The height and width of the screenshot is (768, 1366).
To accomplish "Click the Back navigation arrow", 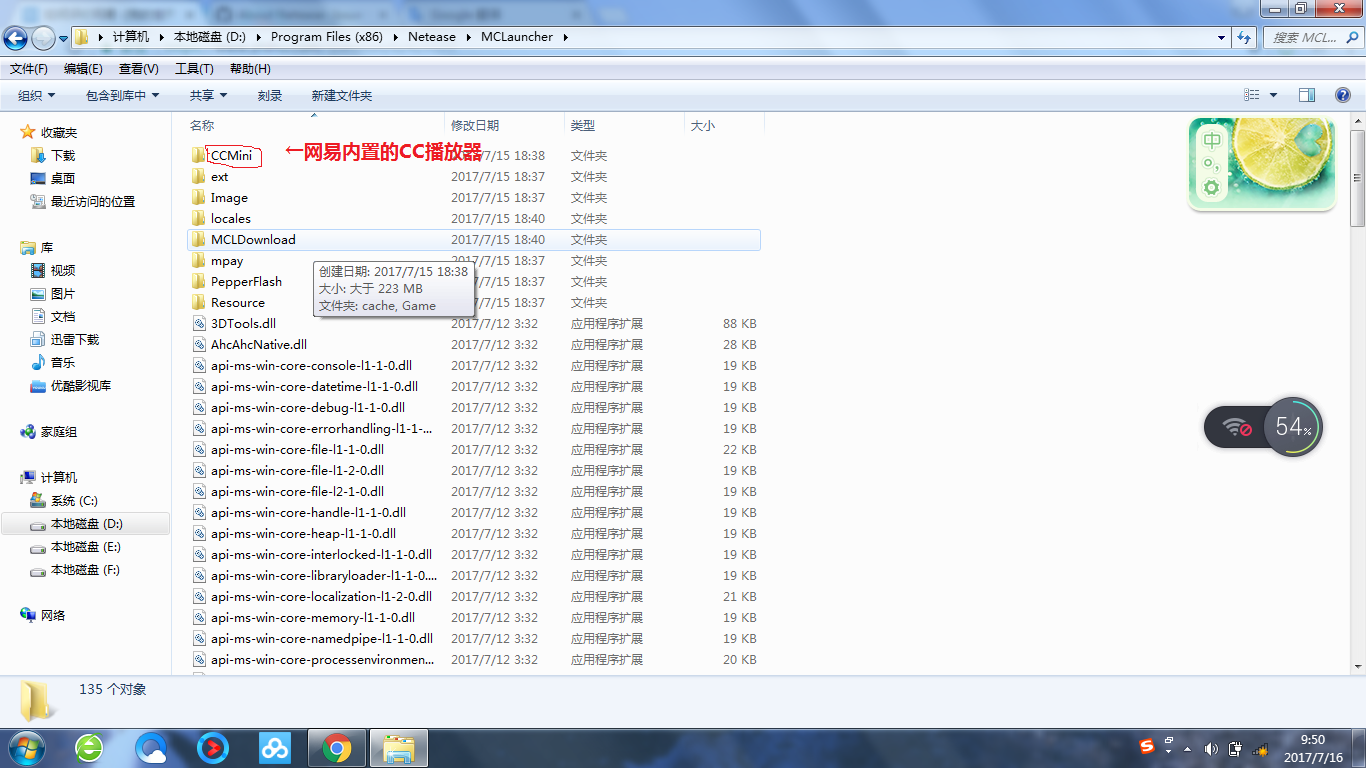I will point(15,38).
